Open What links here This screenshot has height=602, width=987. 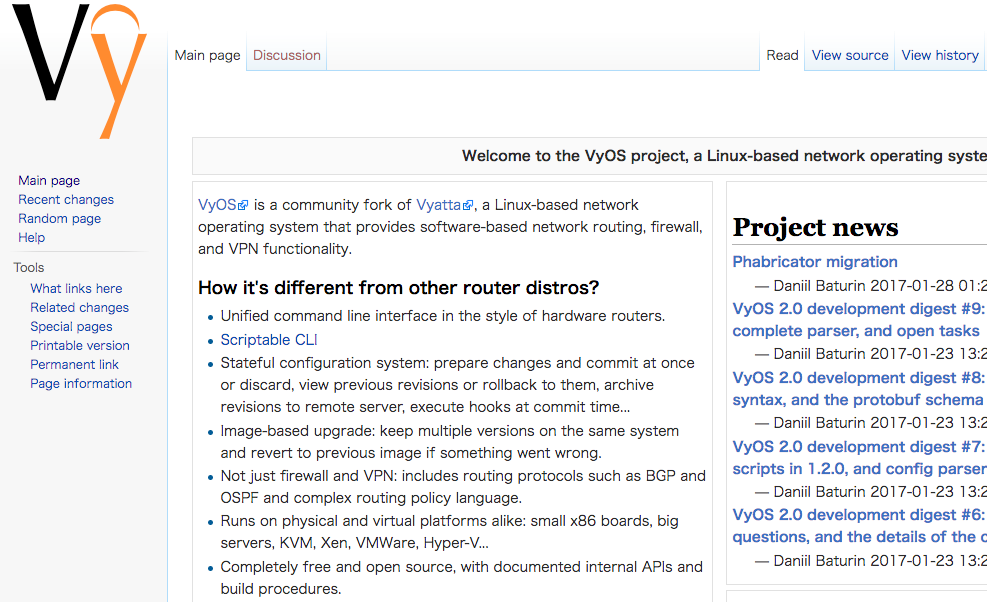[x=76, y=288]
